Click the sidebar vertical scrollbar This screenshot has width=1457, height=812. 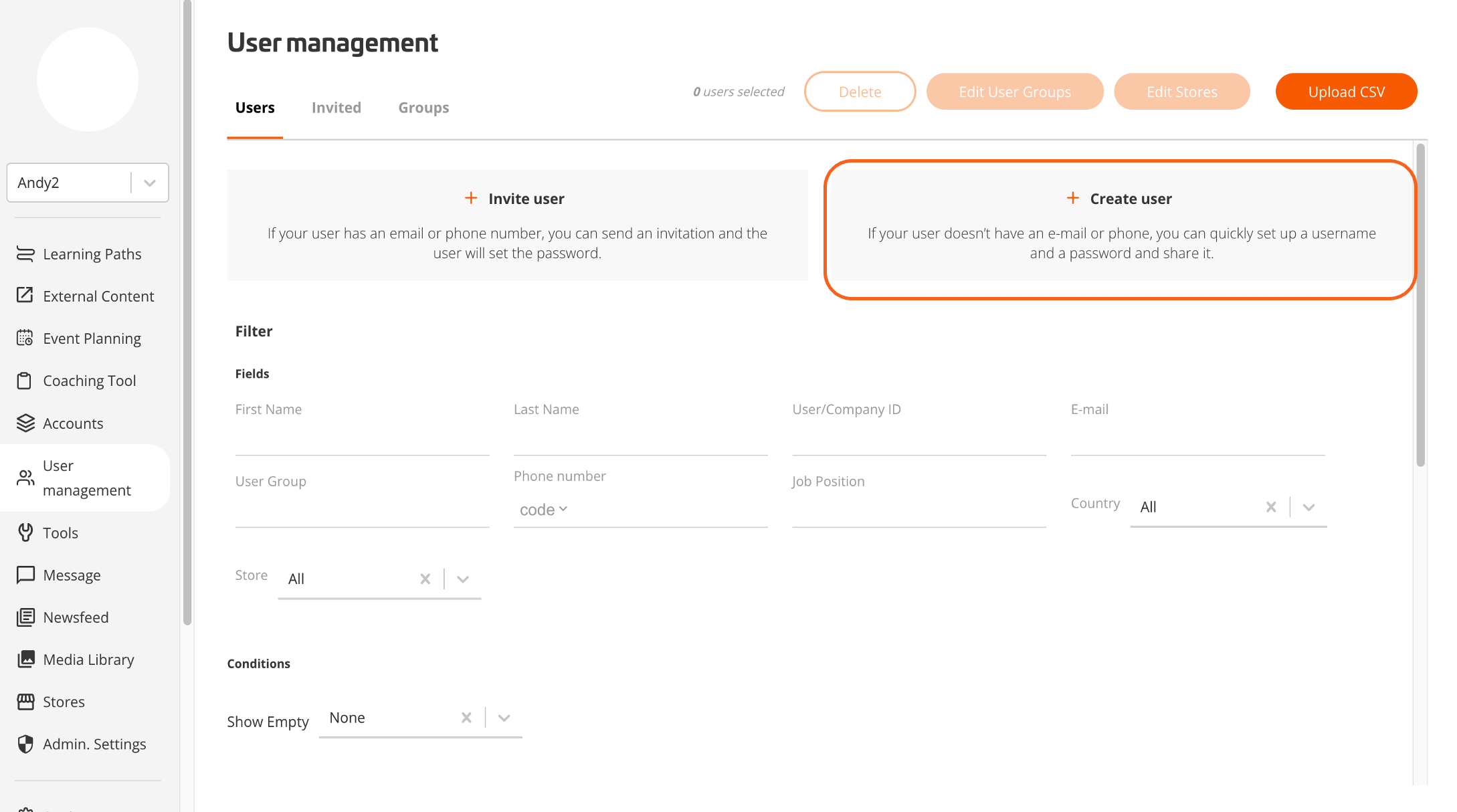188,312
